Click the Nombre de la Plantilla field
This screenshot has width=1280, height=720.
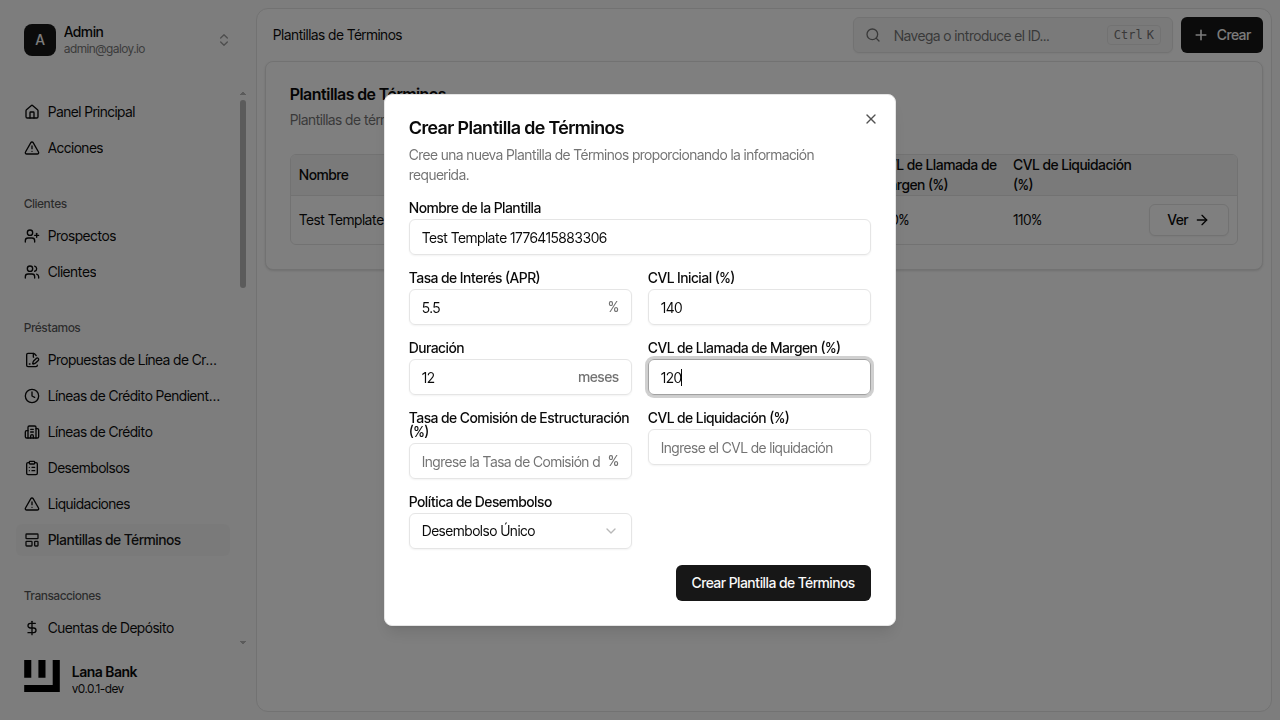click(639, 238)
